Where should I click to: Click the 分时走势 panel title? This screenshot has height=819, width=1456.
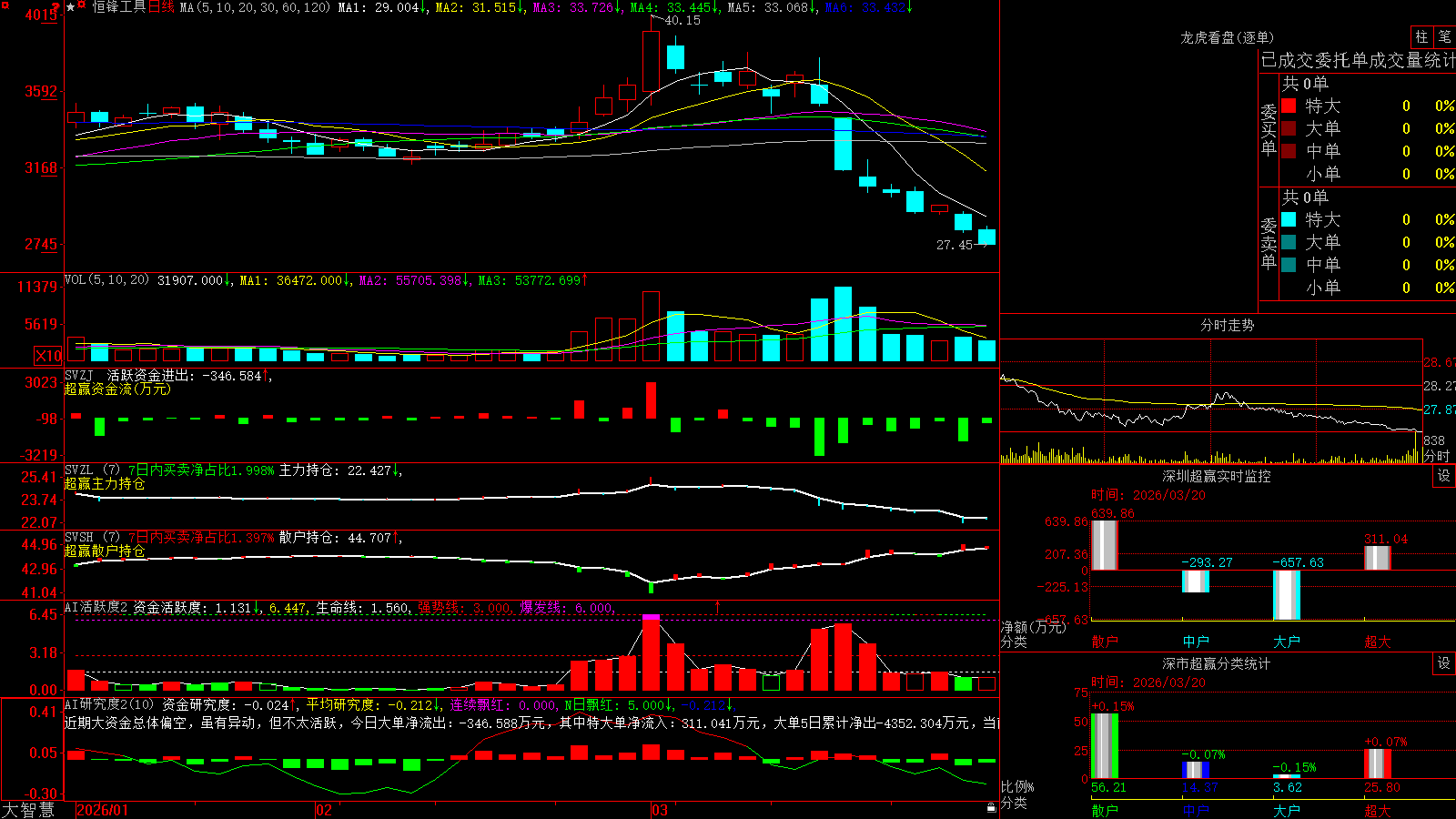tap(1227, 325)
